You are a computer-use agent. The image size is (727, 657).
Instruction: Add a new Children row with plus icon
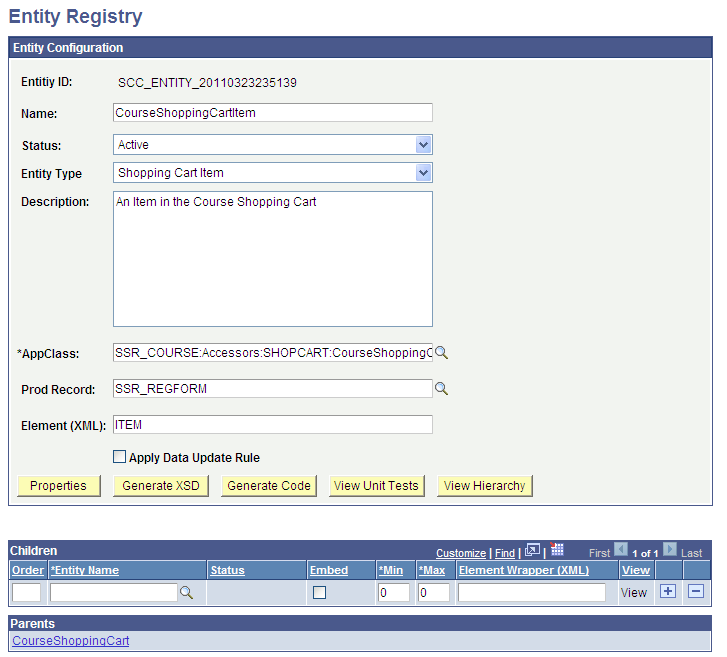pyautogui.click(x=668, y=591)
